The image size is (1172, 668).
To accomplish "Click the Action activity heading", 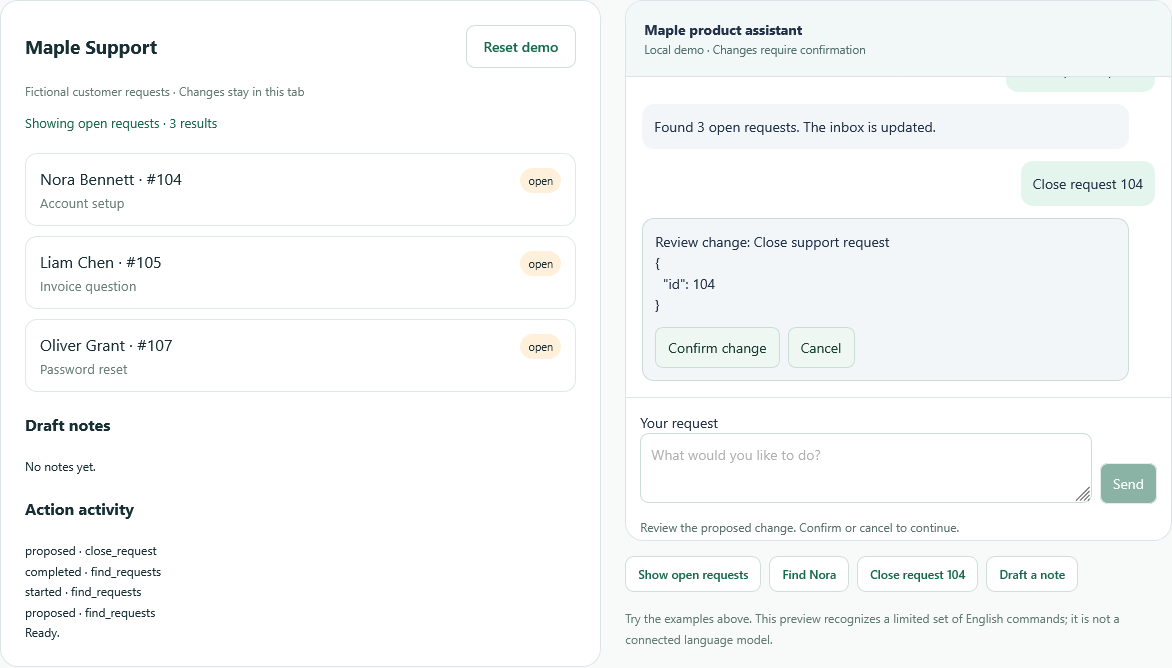I will coord(79,510).
